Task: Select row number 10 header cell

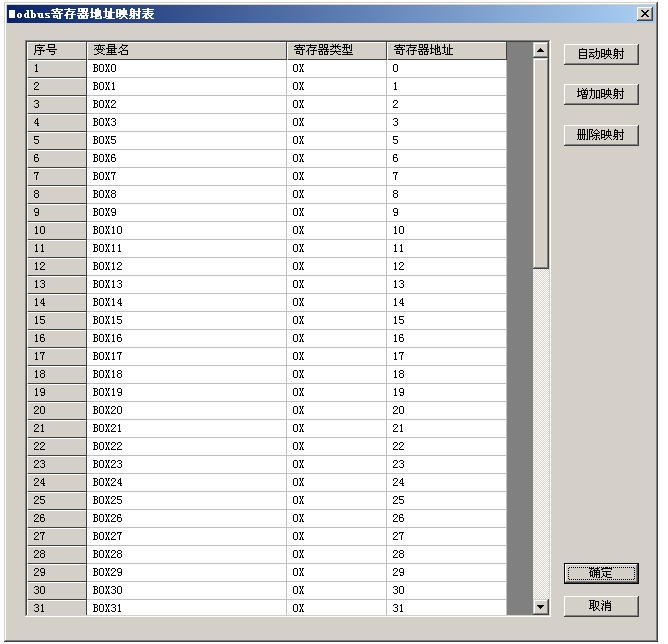Action: pos(56,230)
